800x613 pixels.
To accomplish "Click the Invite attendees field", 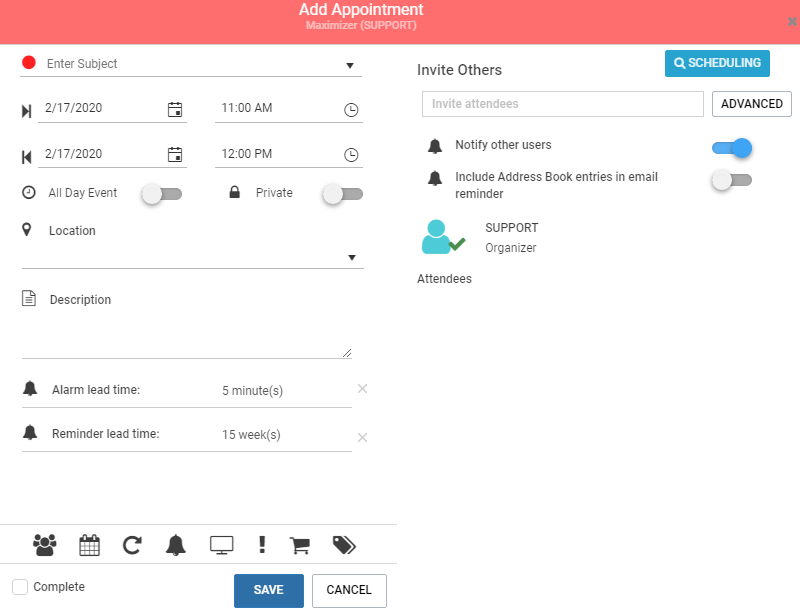I will pyautogui.click(x=563, y=104).
